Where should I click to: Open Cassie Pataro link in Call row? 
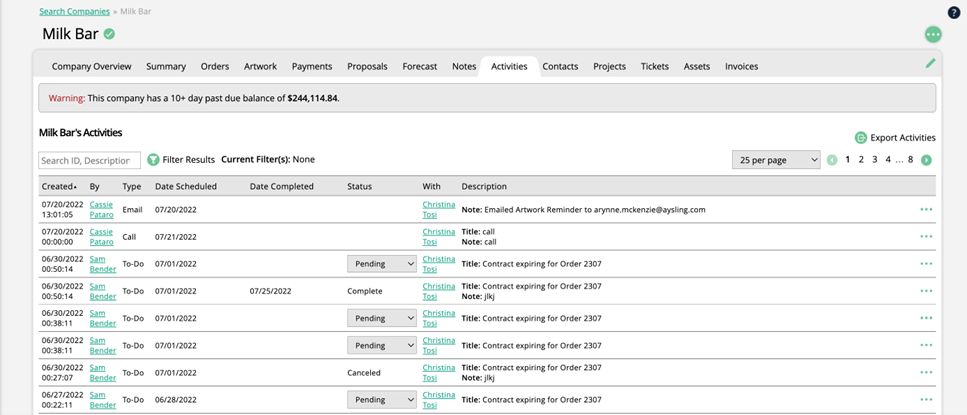tap(101, 237)
